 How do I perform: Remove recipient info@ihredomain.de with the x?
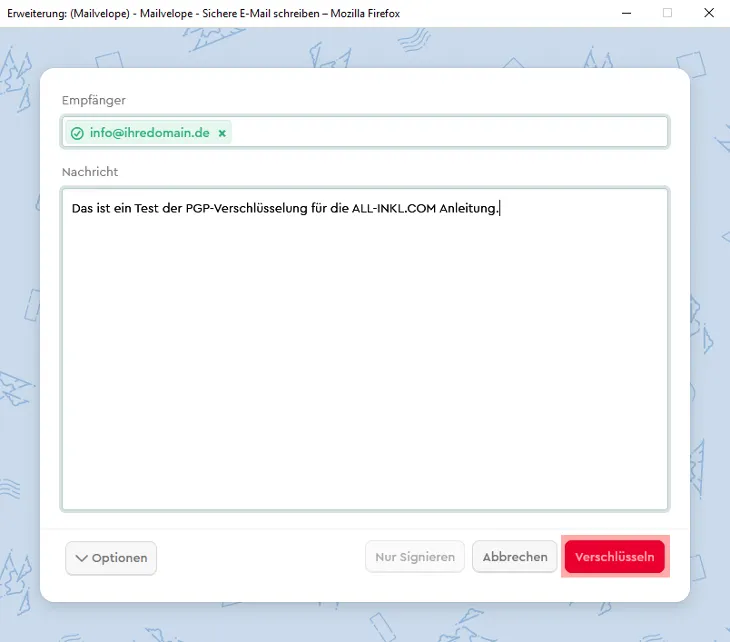coord(222,133)
